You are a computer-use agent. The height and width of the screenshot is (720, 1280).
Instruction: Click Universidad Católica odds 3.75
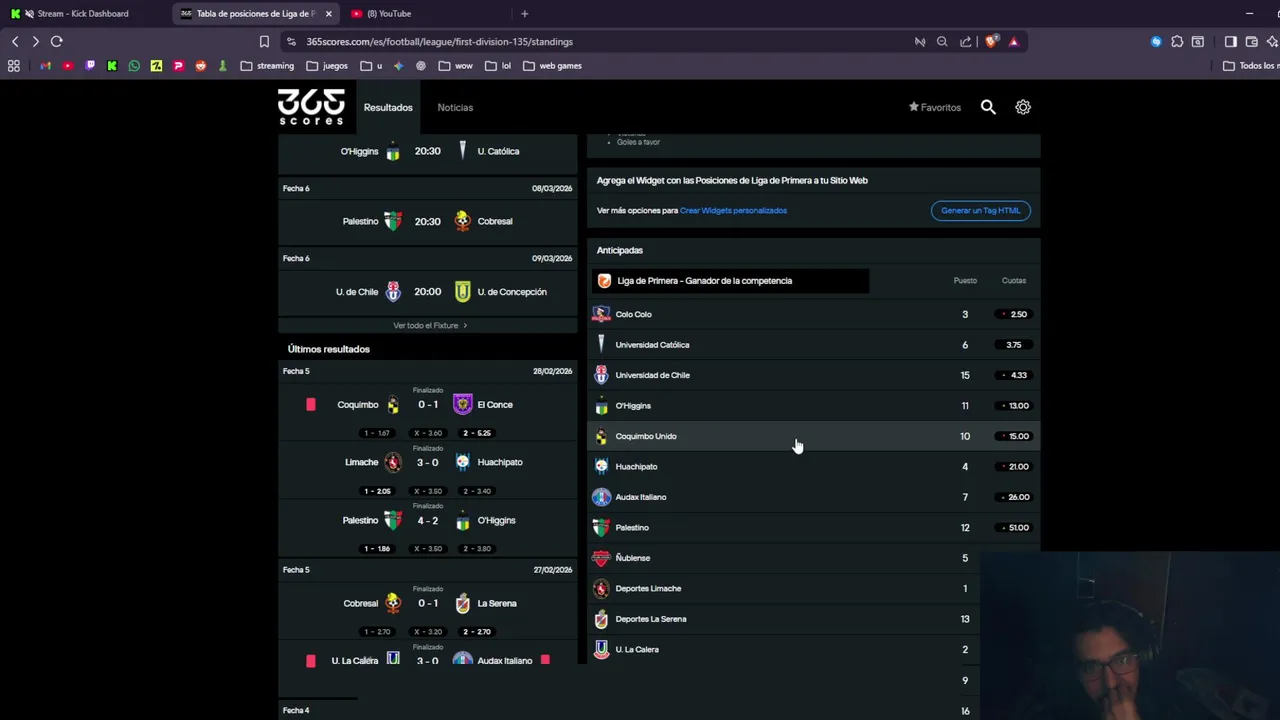coord(1013,345)
